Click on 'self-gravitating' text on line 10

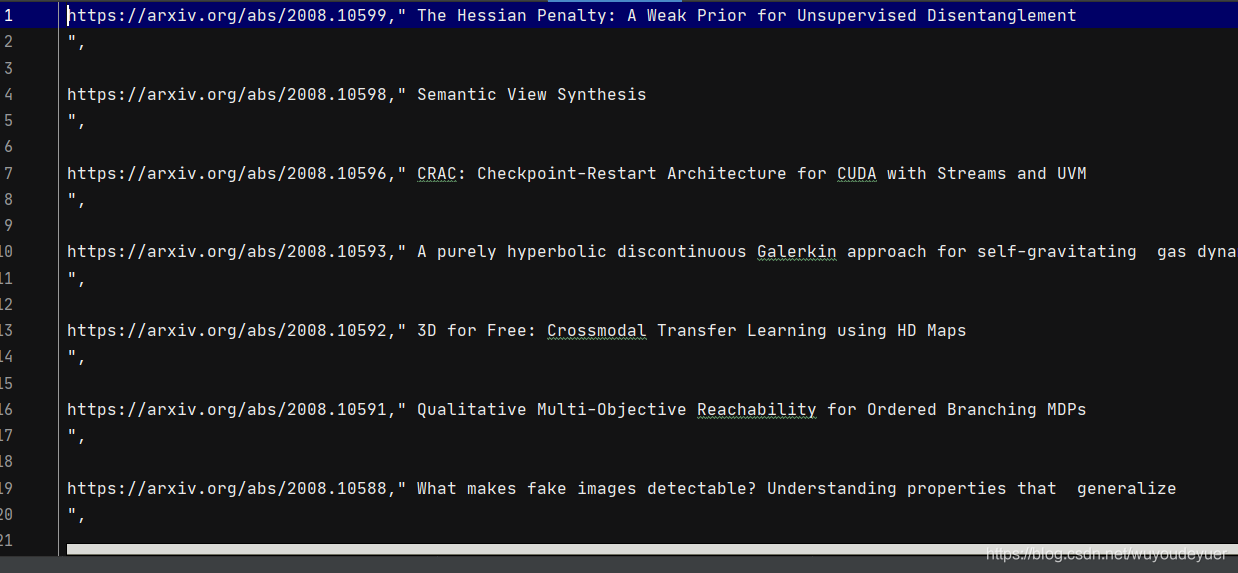click(1057, 252)
